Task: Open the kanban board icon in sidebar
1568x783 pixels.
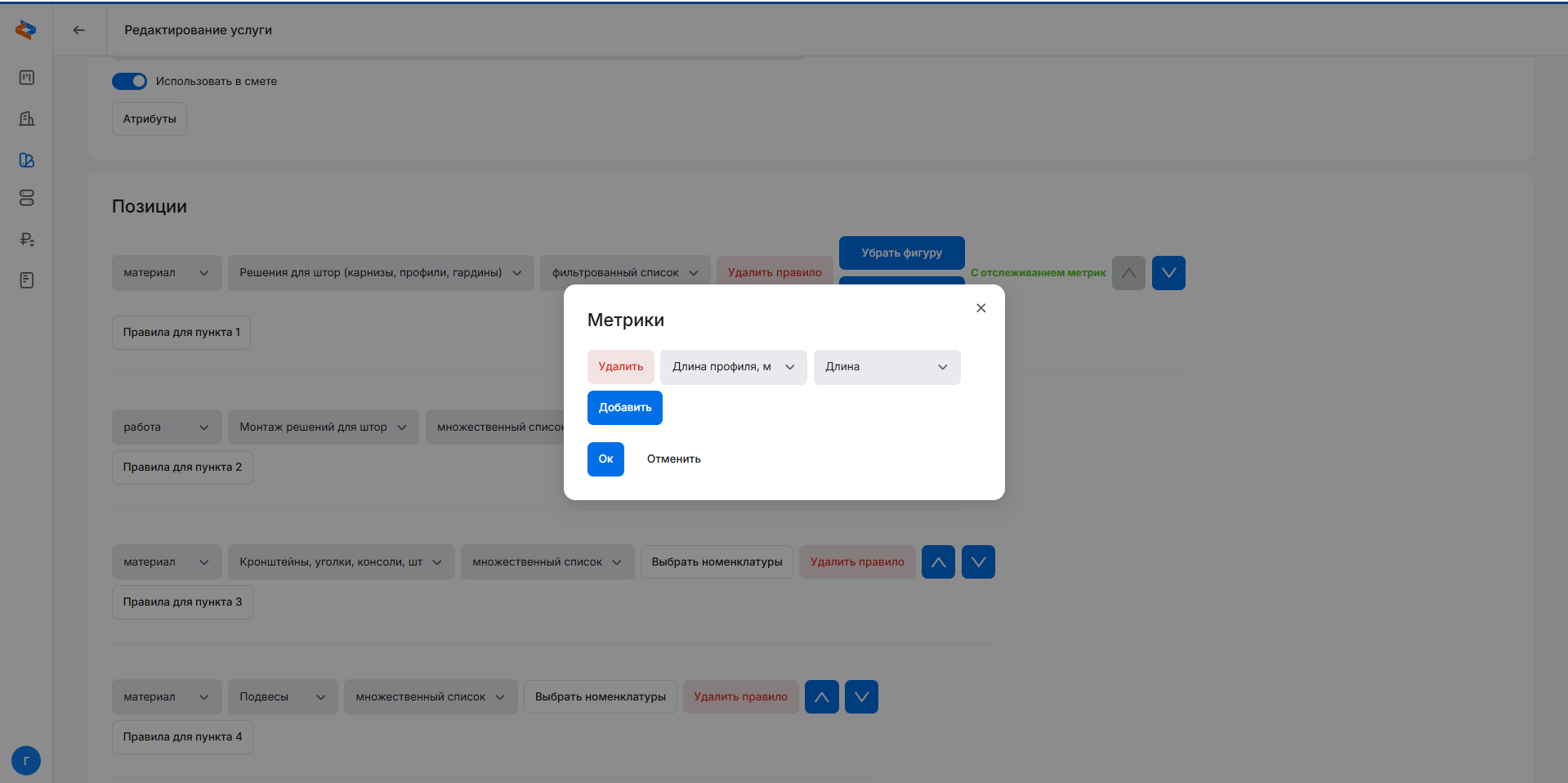Action: point(27,78)
